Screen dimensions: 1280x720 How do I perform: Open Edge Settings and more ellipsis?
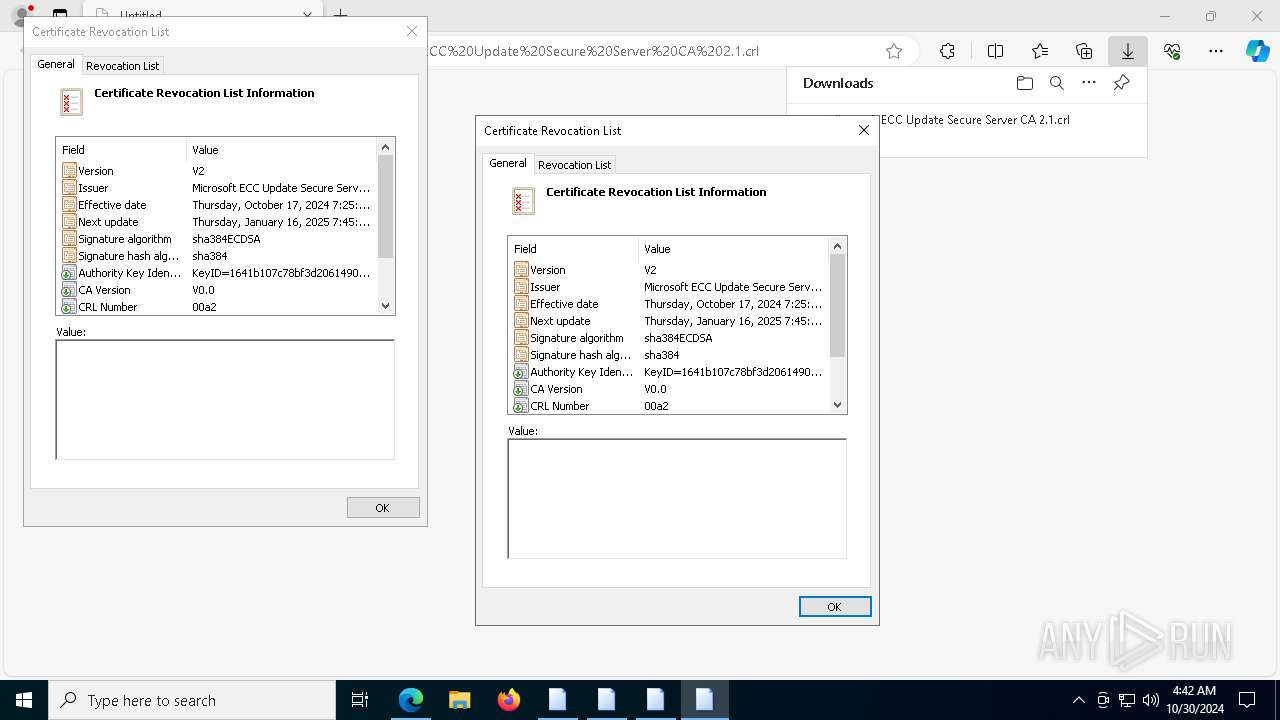[x=1216, y=51]
